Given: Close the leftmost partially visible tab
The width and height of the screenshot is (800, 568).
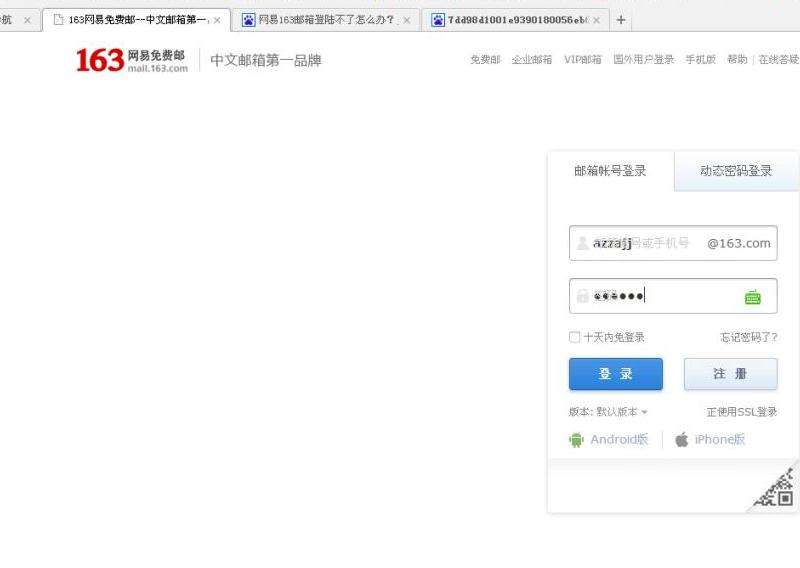Looking at the screenshot, I should click(28, 20).
